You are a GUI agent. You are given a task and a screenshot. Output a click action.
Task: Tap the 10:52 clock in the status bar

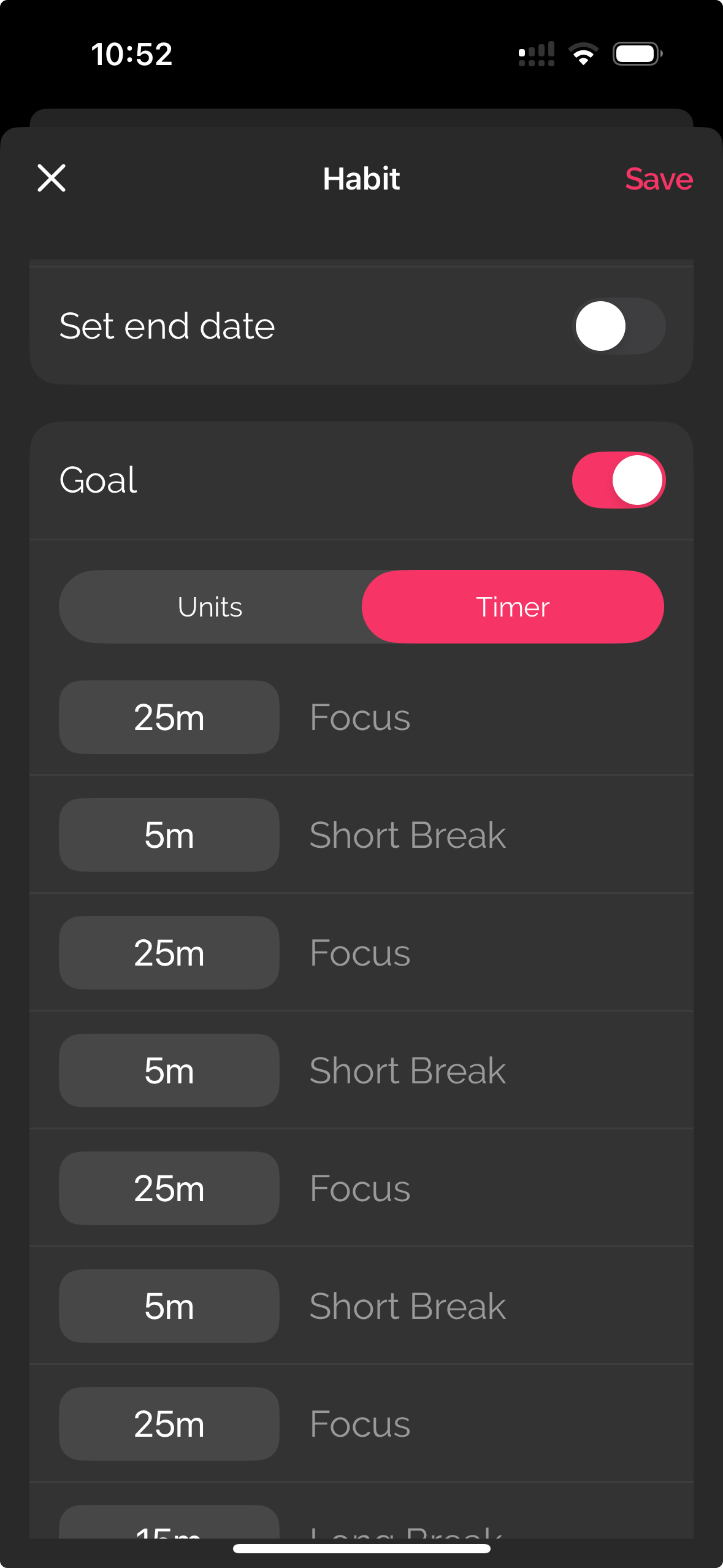[132, 54]
